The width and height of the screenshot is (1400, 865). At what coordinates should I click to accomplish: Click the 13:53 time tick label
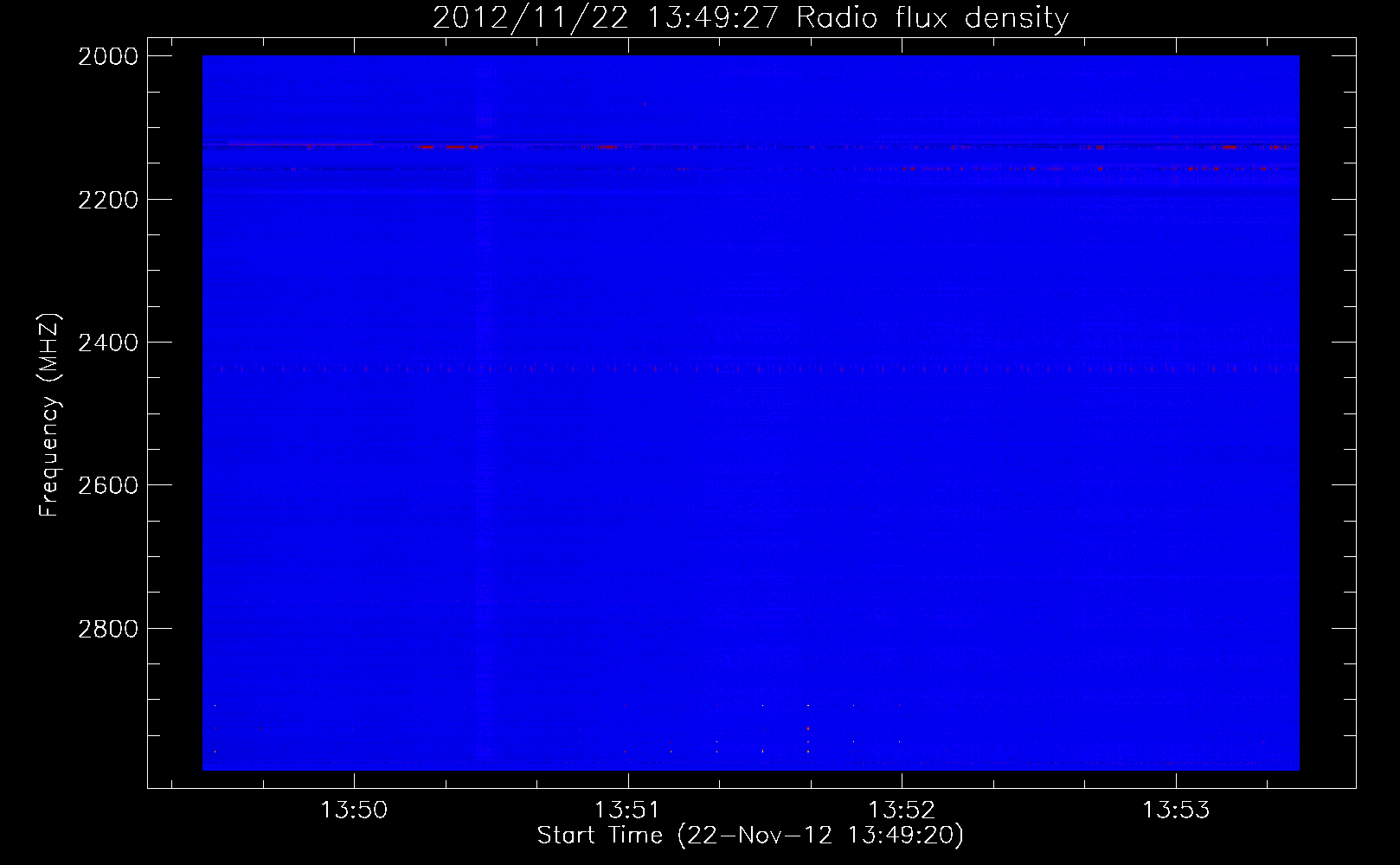click(1176, 811)
